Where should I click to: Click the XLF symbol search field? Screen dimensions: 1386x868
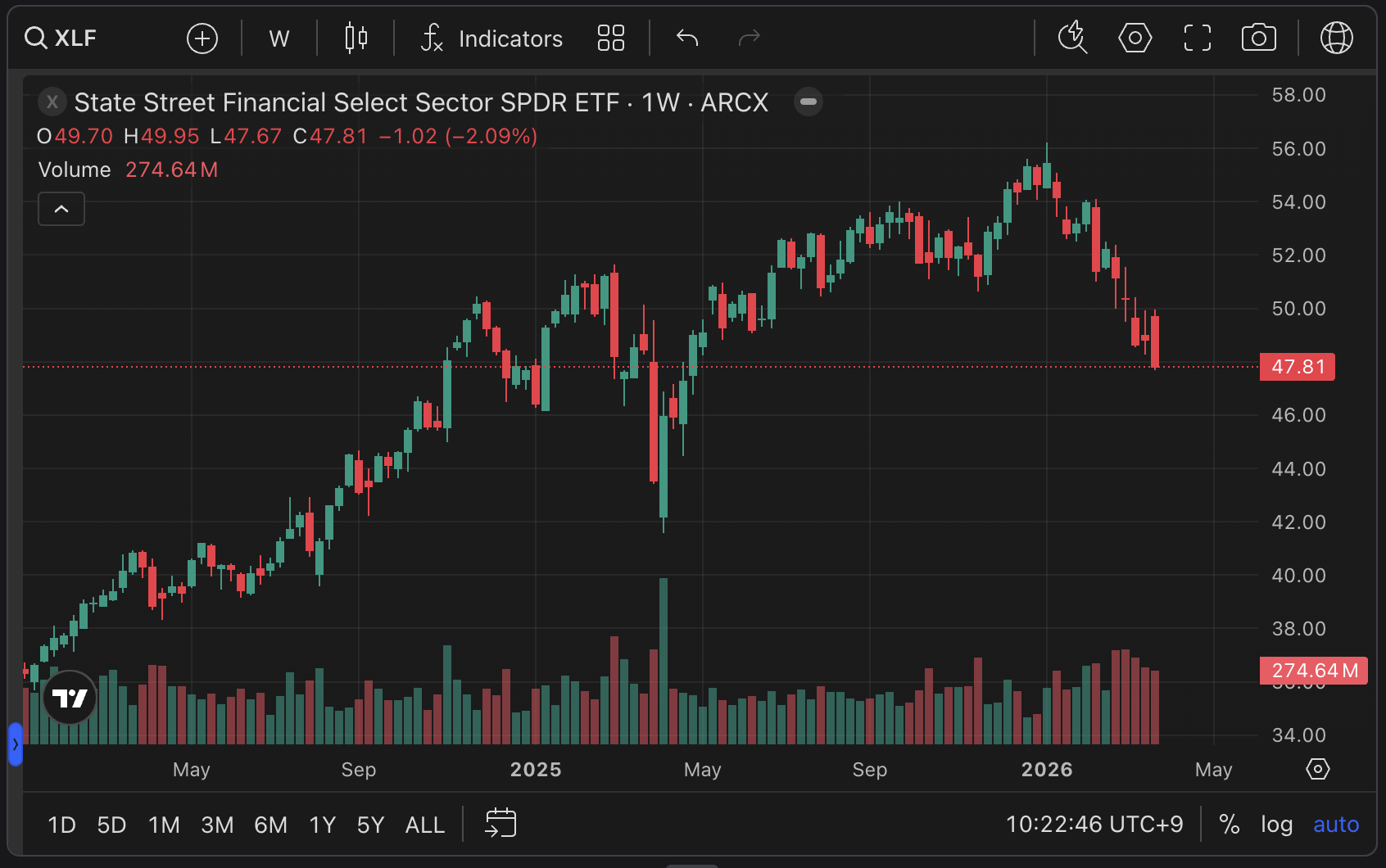tap(74, 38)
